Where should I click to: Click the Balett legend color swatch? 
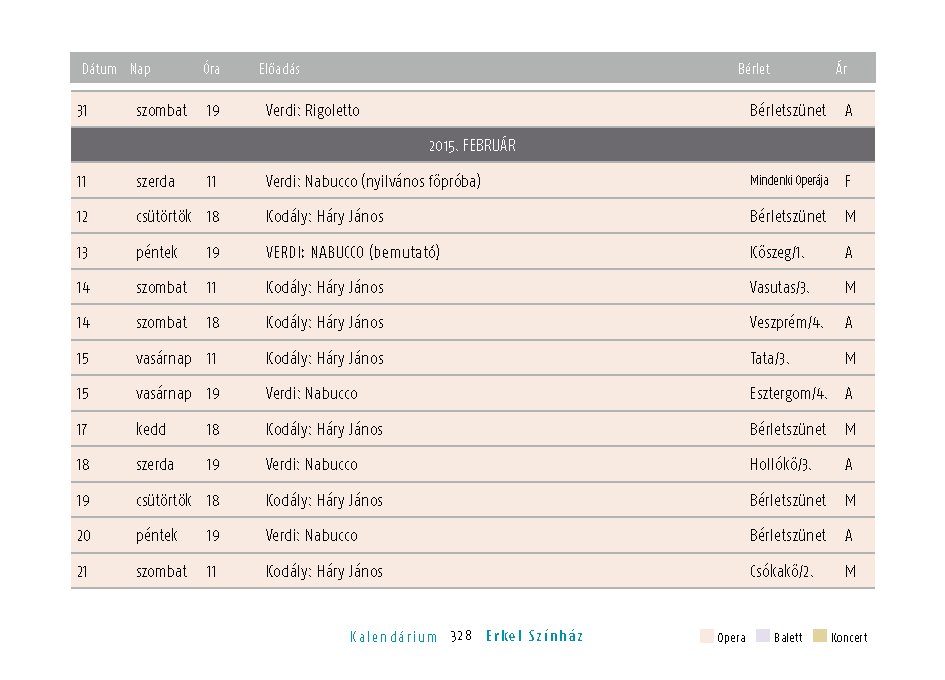point(763,636)
